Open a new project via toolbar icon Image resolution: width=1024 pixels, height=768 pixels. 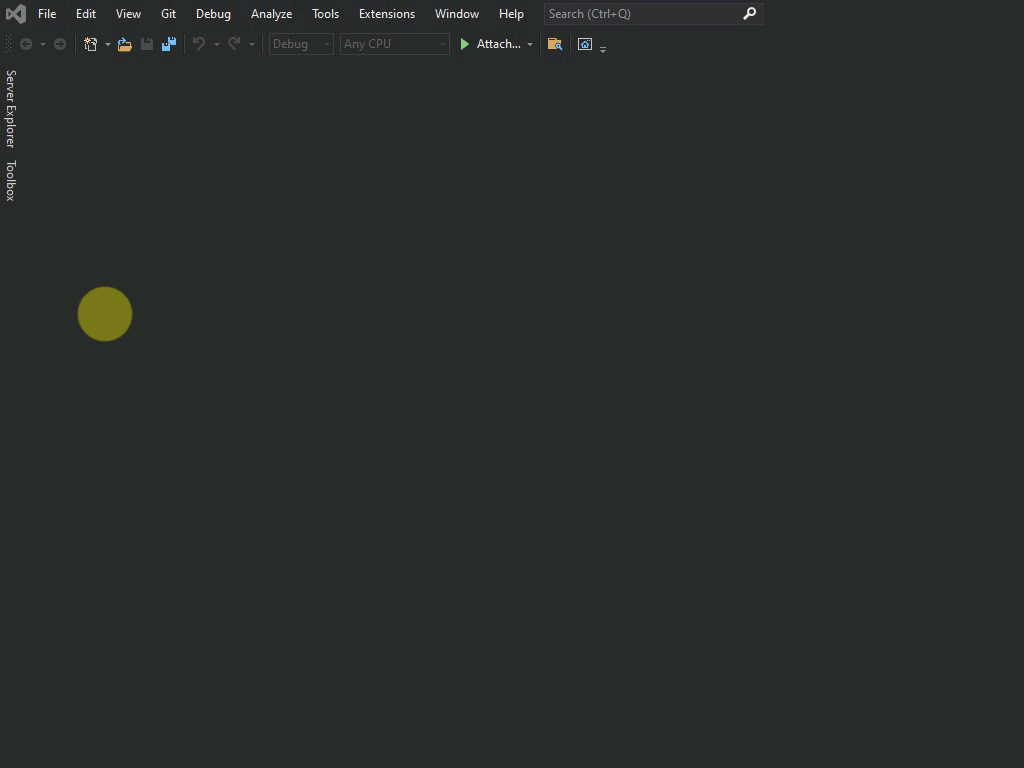click(90, 44)
